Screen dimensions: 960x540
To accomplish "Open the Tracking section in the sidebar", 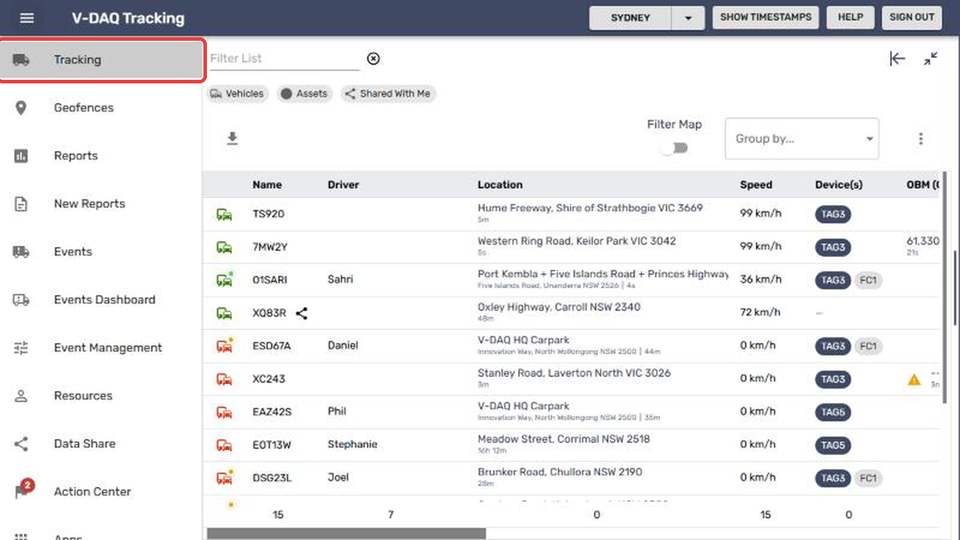I will (x=102, y=59).
